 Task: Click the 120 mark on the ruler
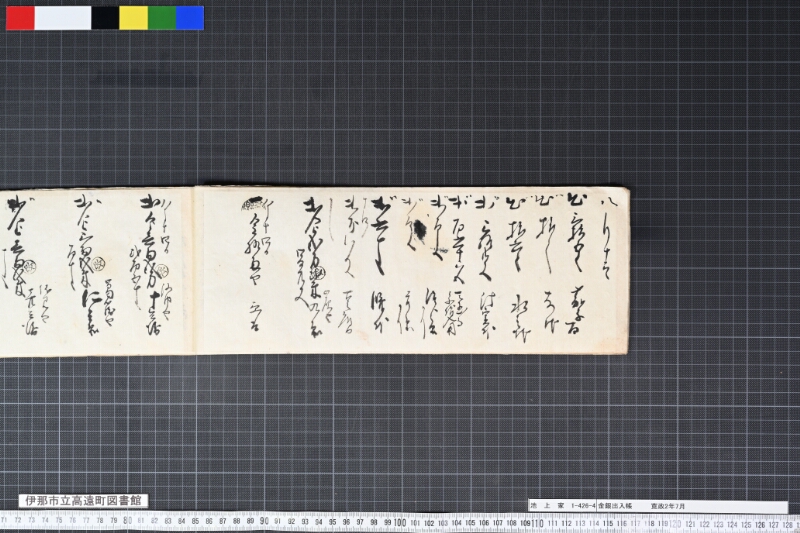(x=674, y=524)
